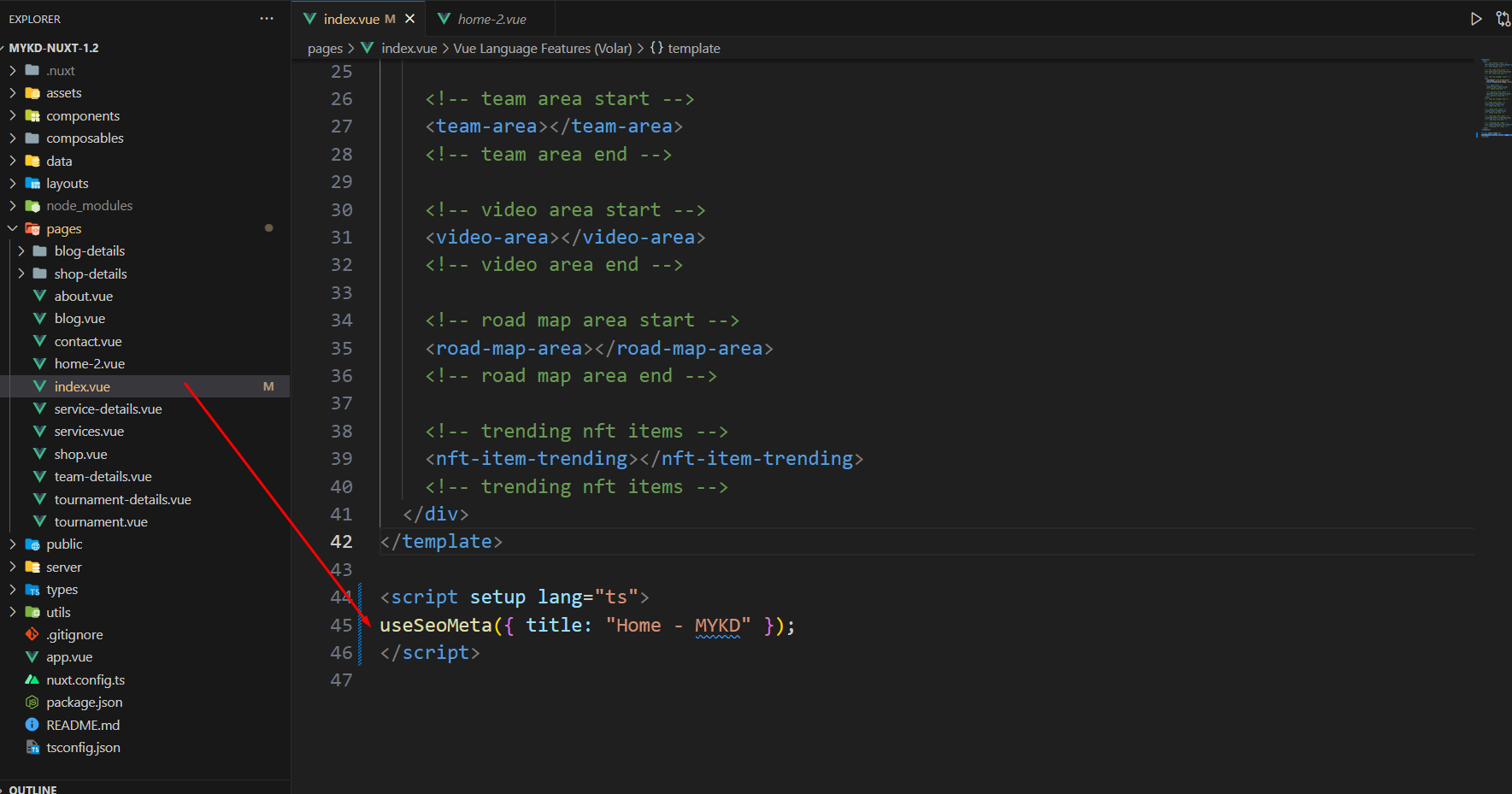The image size is (1512, 794).
Task: Switch to the home-2.vue tab
Action: [x=491, y=19]
